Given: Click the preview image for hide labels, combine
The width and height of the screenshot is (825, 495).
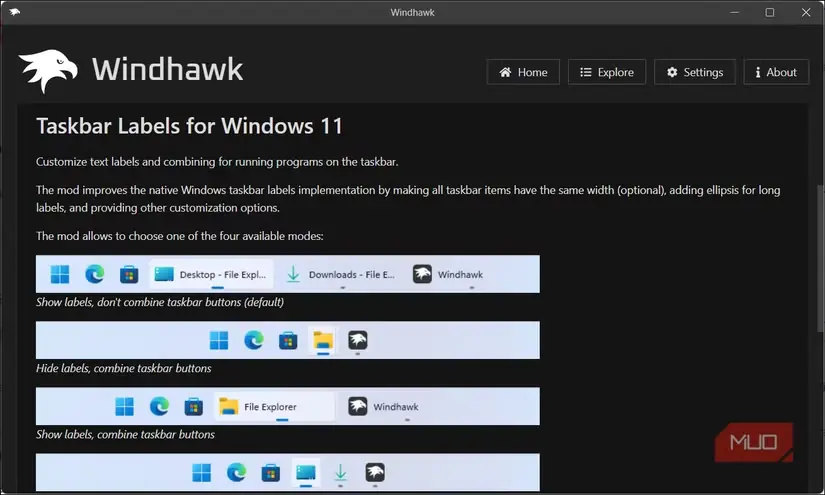Looking at the screenshot, I should 288,340.
